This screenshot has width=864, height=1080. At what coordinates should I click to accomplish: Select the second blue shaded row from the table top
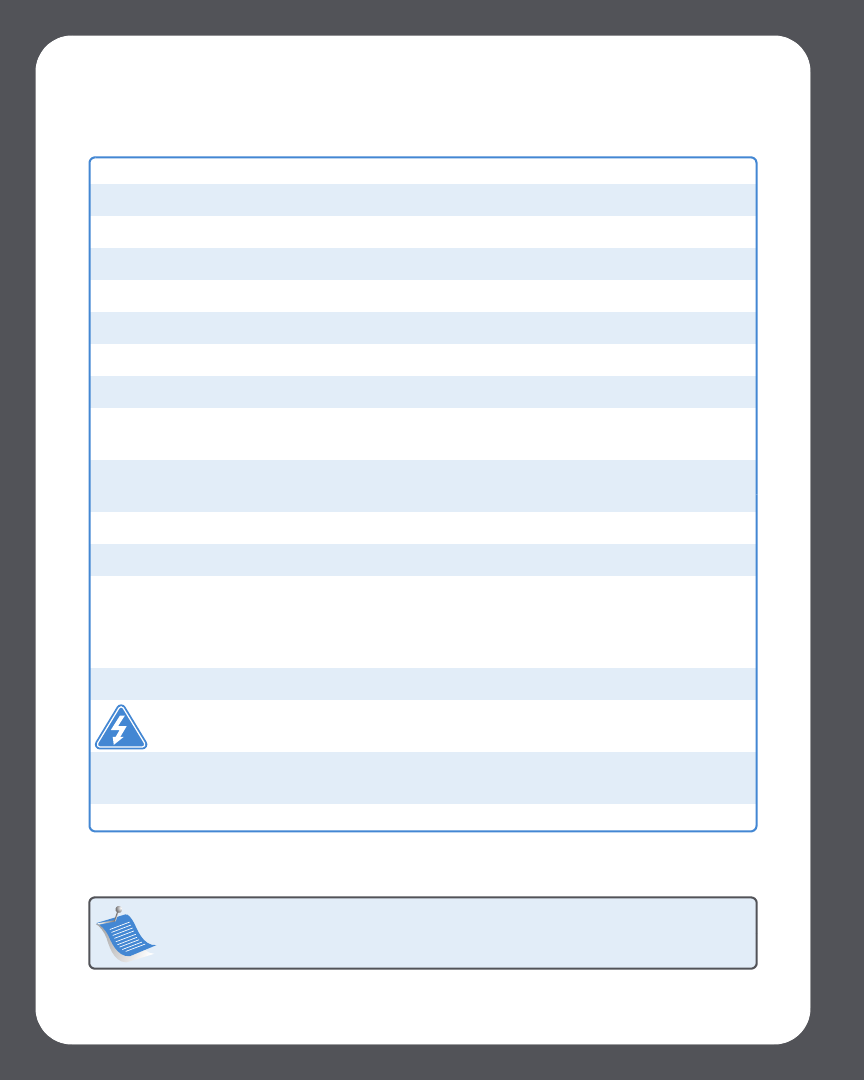(x=423, y=264)
